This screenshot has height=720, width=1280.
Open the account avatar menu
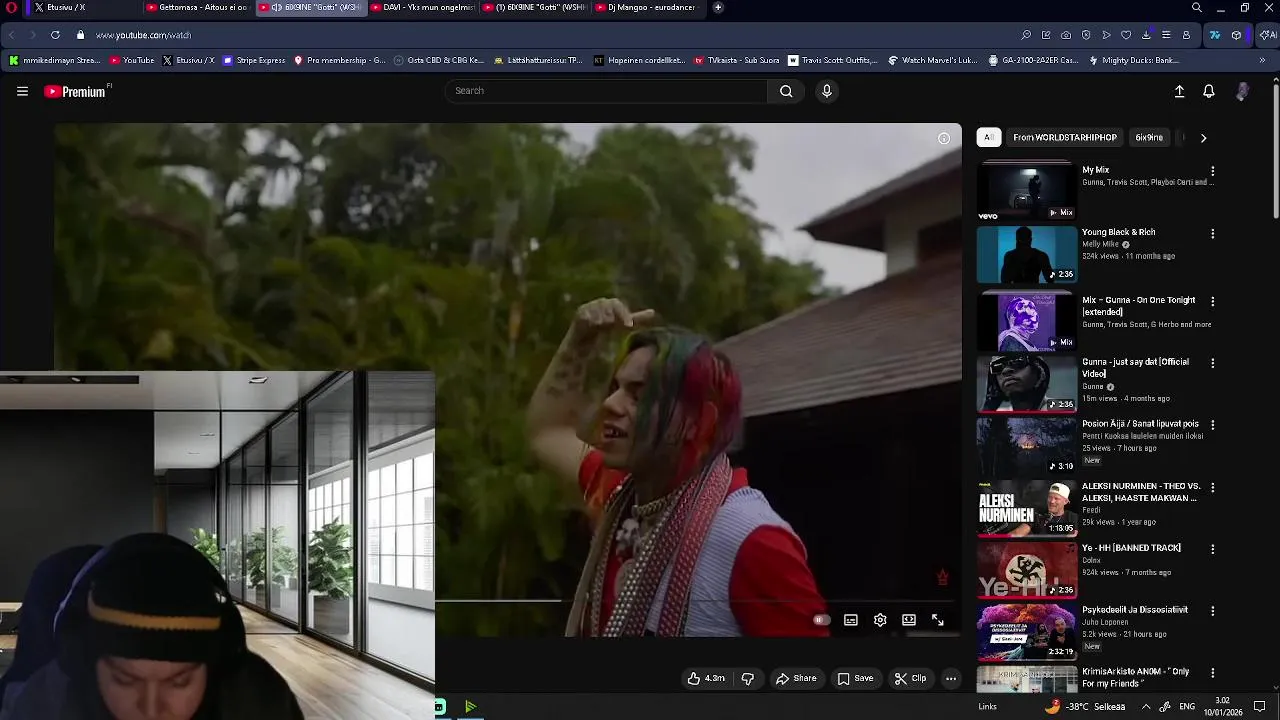[x=1242, y=91]
